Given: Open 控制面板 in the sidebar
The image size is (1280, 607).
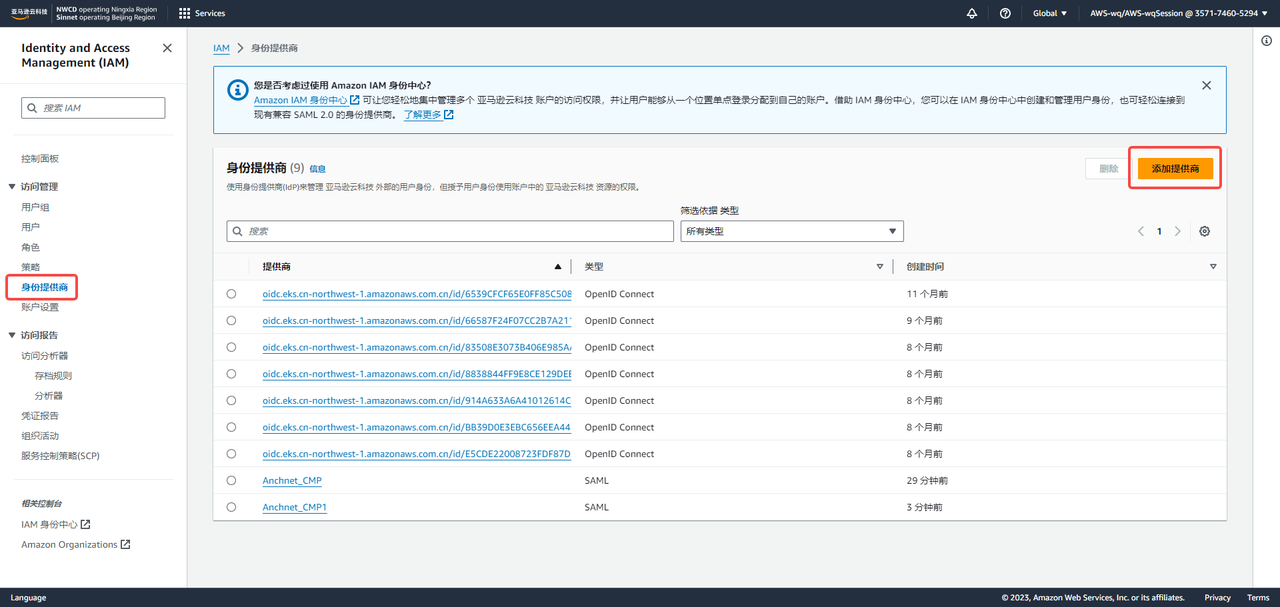Looking at the screenshot, I should click(40, 159).
